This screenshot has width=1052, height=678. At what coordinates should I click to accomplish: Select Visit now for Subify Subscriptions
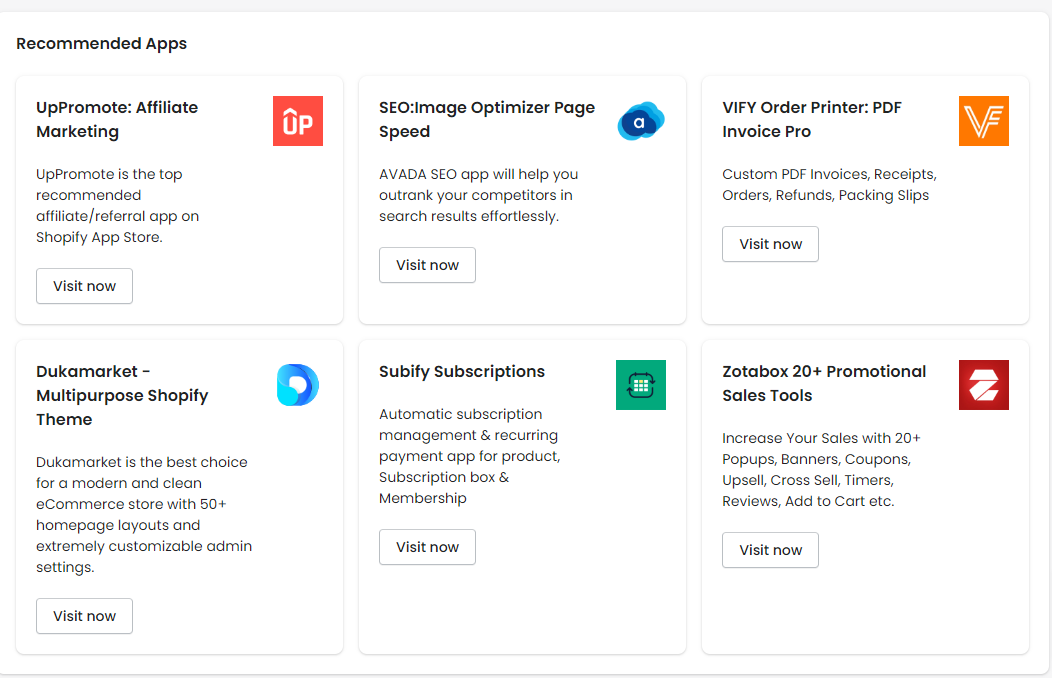427,547
